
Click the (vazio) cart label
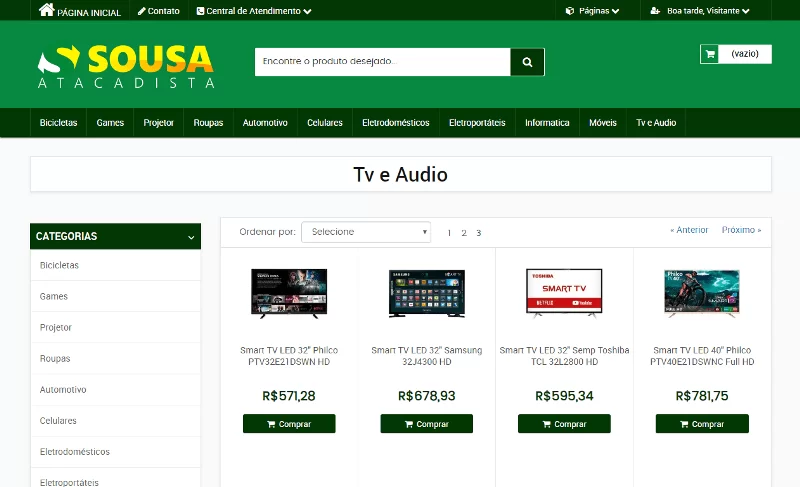click(x=745, y=54)
